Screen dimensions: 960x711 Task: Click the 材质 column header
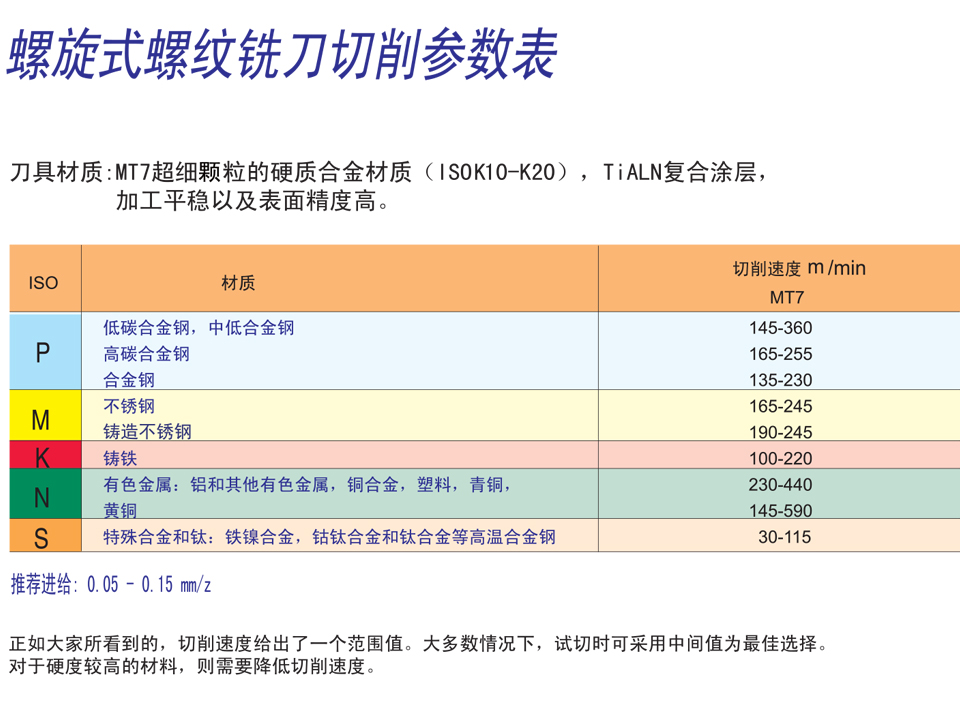(238, 283)
